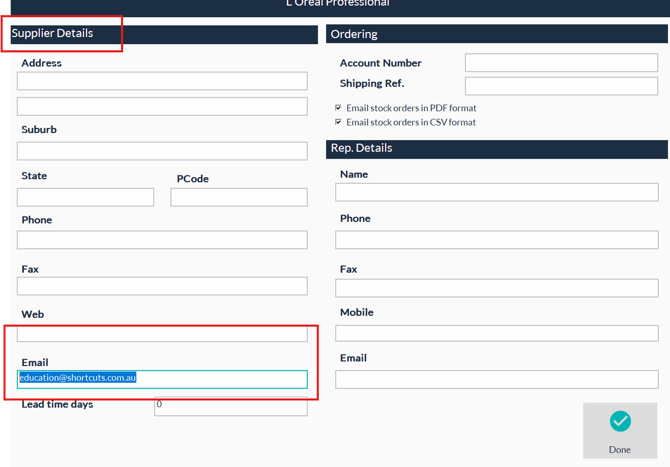Viewport: 670px width, 467px height.
Task: Click the Account Number field
Action: (561, 63)
